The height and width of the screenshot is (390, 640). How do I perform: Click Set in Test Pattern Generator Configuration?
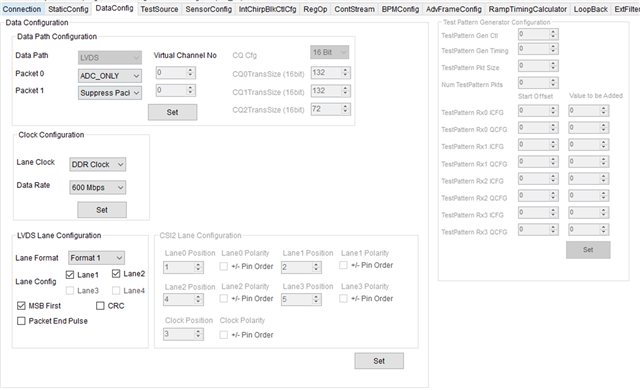tap(588, 250)
